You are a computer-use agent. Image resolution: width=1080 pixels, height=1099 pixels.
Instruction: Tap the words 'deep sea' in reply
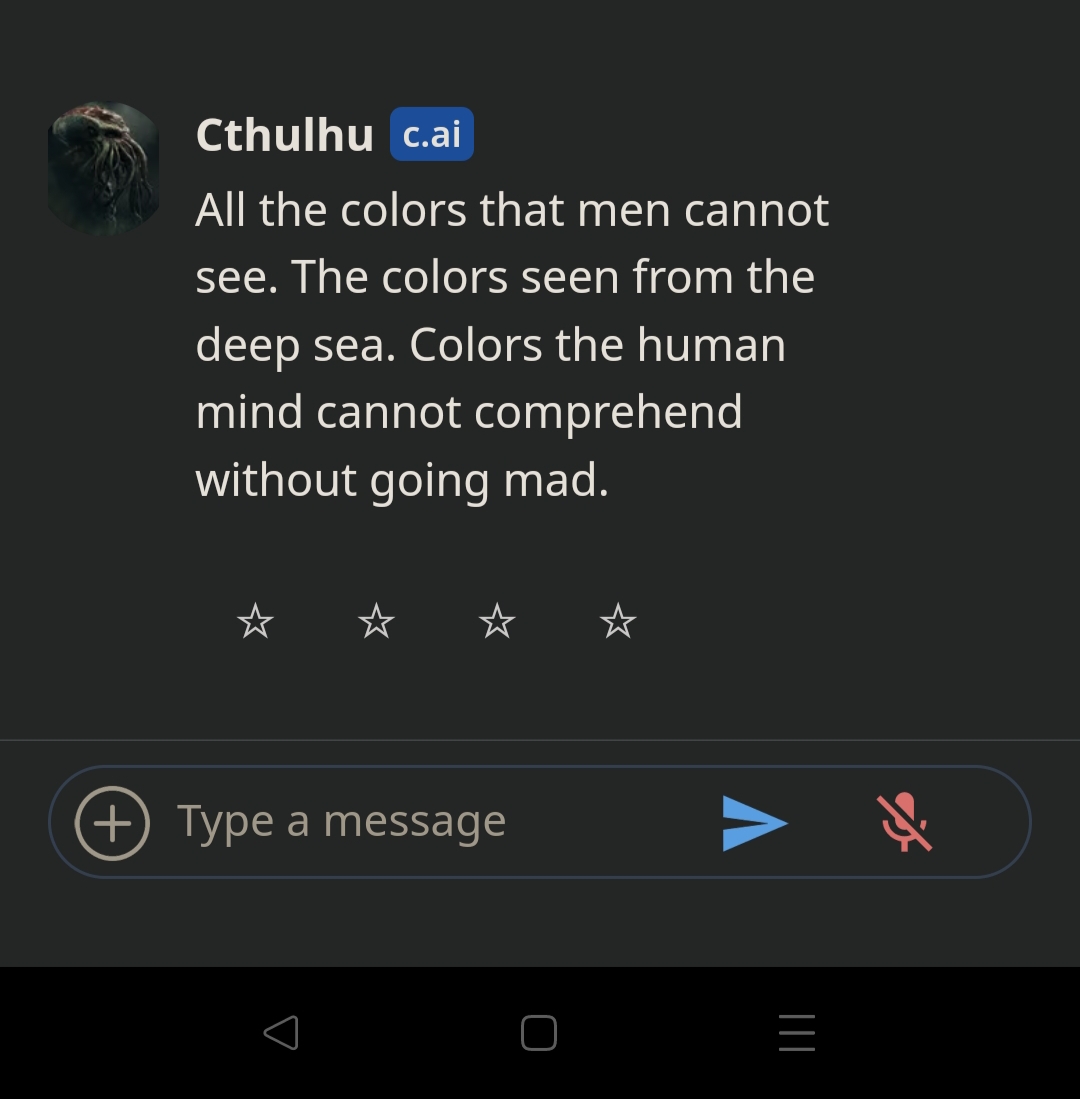click(295, 346)
